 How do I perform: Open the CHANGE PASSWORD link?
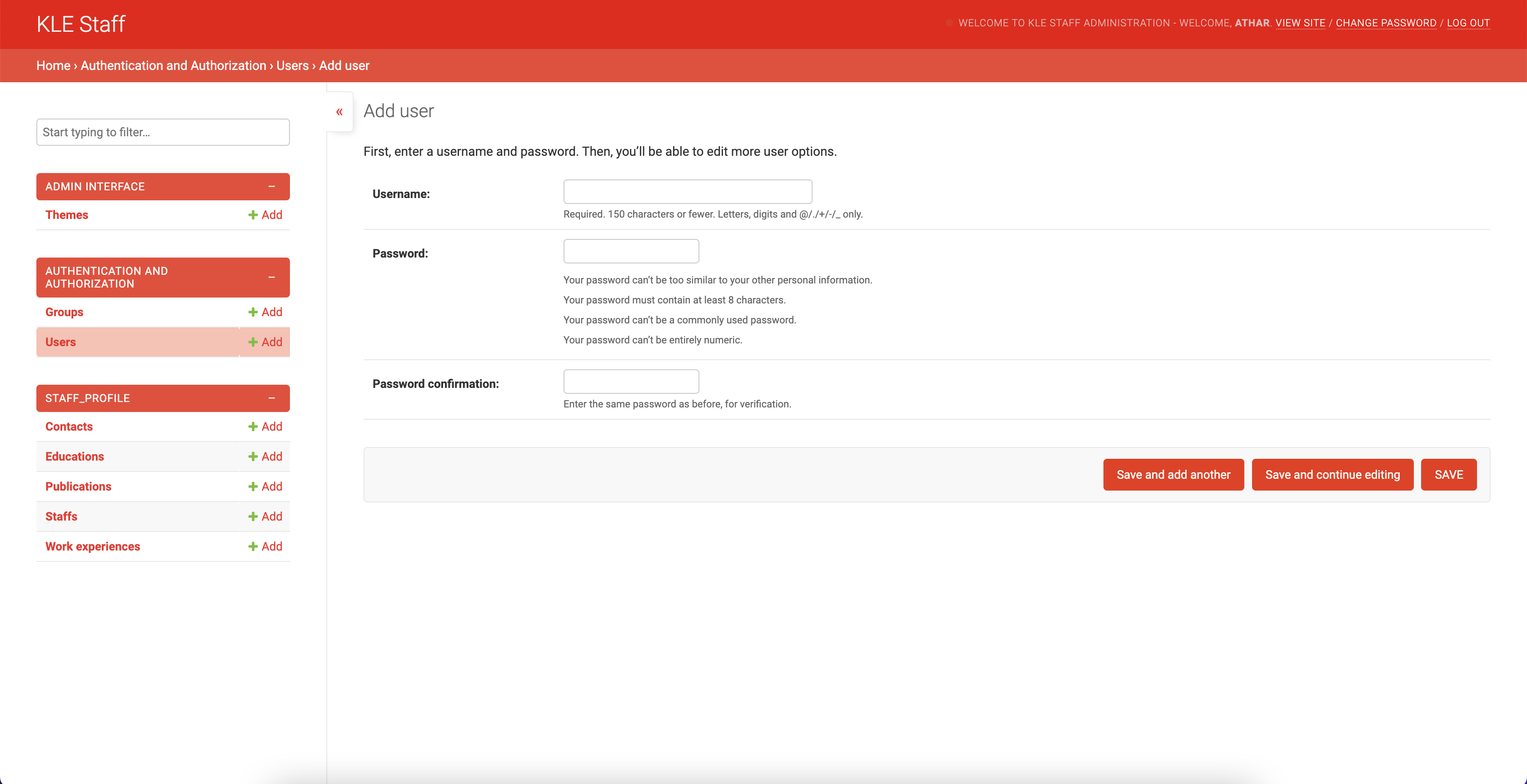click(x=1387, y=23)
